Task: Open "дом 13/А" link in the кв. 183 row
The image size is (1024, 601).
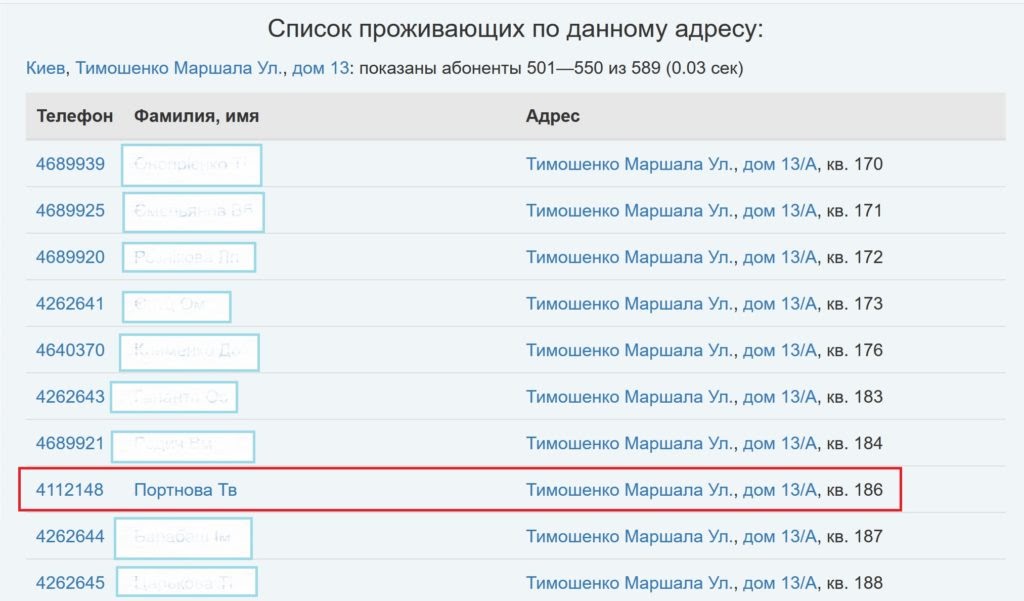Action: pyautogui.click(x=780, y=397)
